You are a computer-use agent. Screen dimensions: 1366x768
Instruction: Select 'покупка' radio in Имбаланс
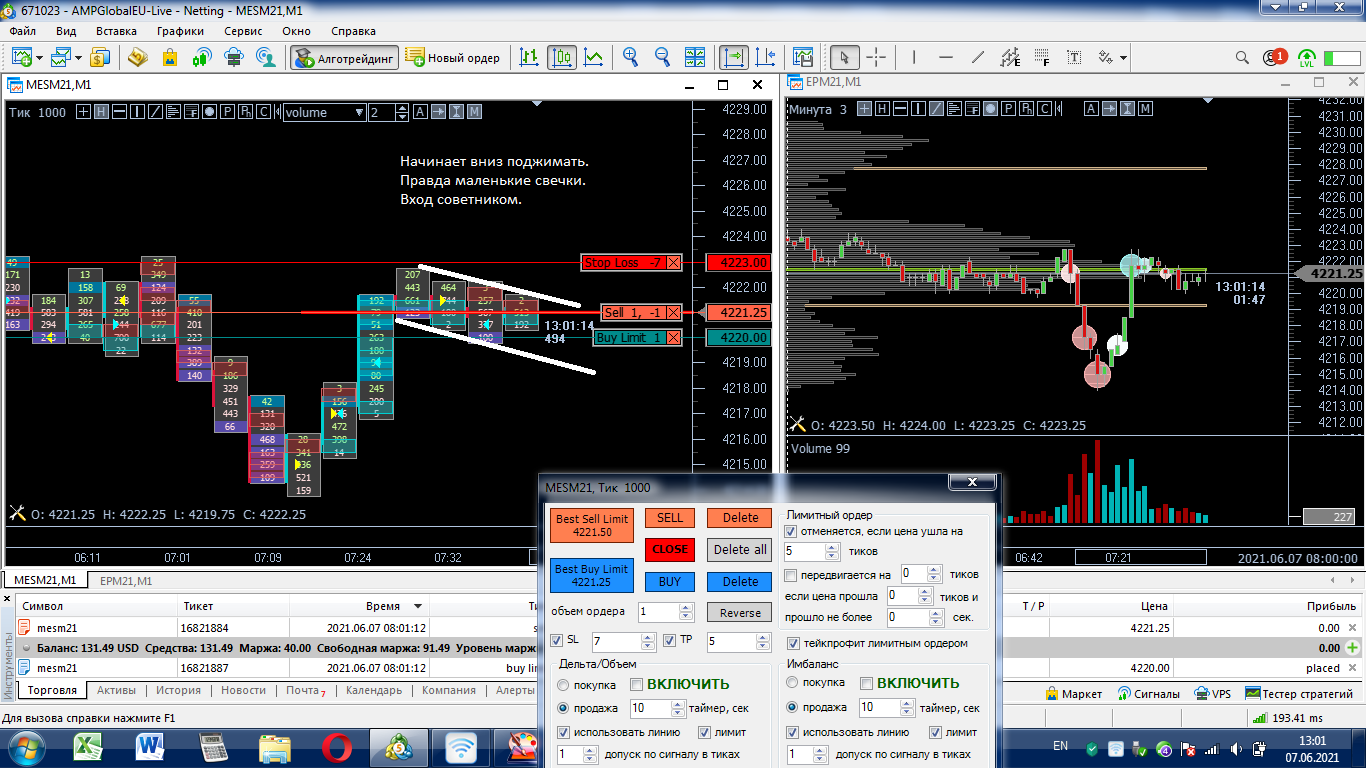(x=794, y=683)
